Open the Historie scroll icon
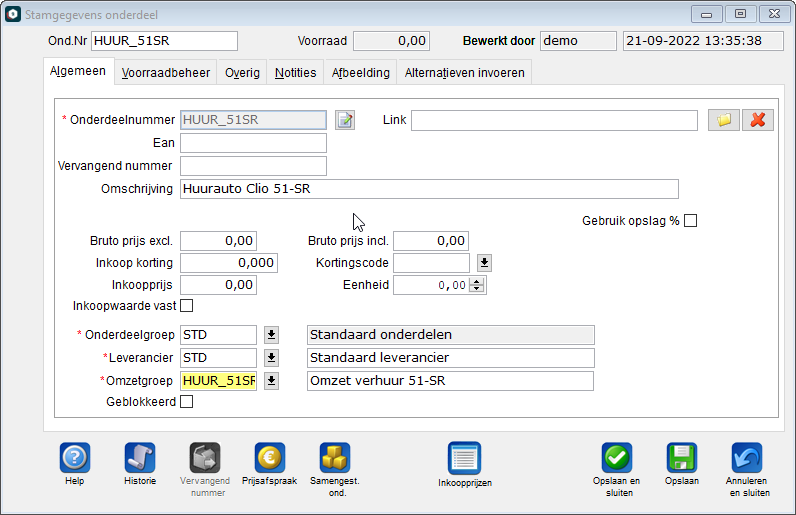Image resolution: width=796 pixels, height=515 pixels. pyautogui.click(x=140, y=458)
